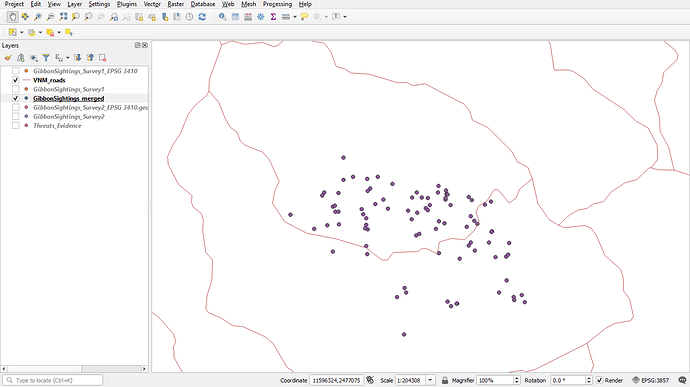
Task: Show the Threats_Evidence layer
Action: coord(16,125)
